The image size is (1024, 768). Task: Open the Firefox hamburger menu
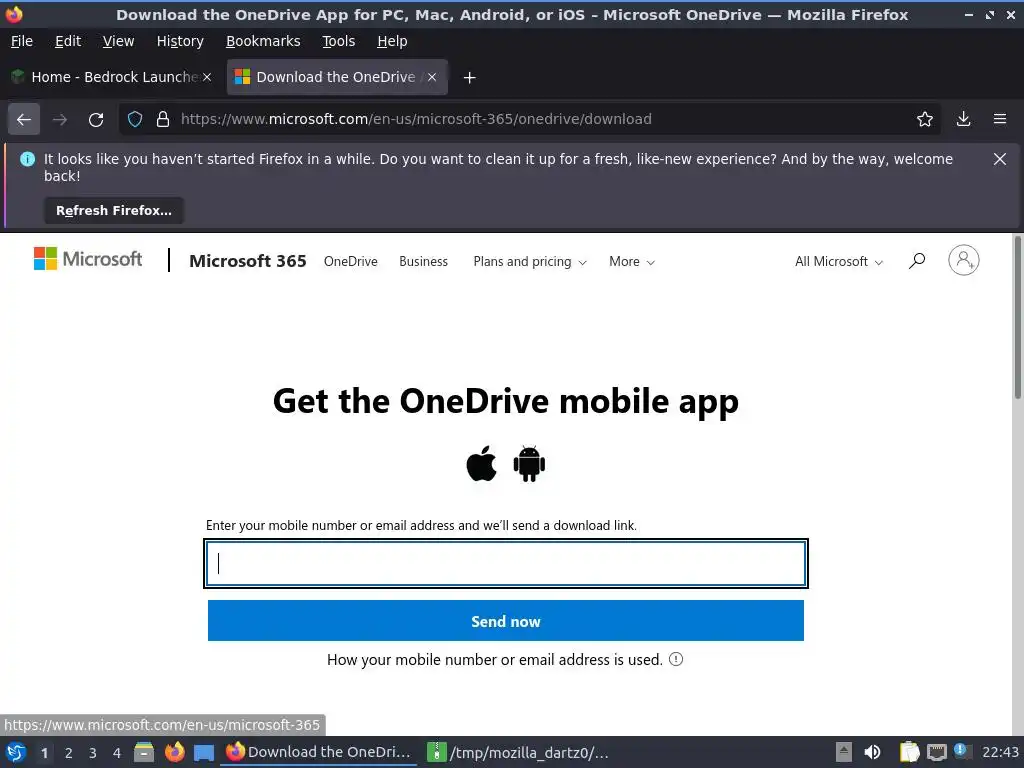point(1000,119)
